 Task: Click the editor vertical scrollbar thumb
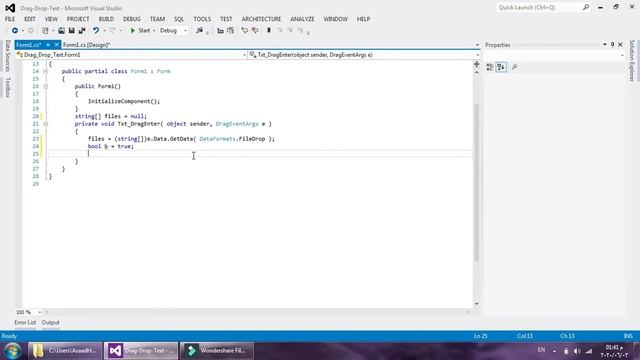[476, 182]
